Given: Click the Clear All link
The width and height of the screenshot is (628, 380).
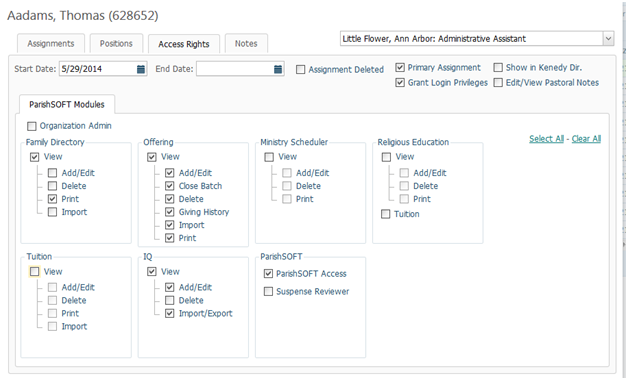Looking at the screenshot, I should [586, 139].
